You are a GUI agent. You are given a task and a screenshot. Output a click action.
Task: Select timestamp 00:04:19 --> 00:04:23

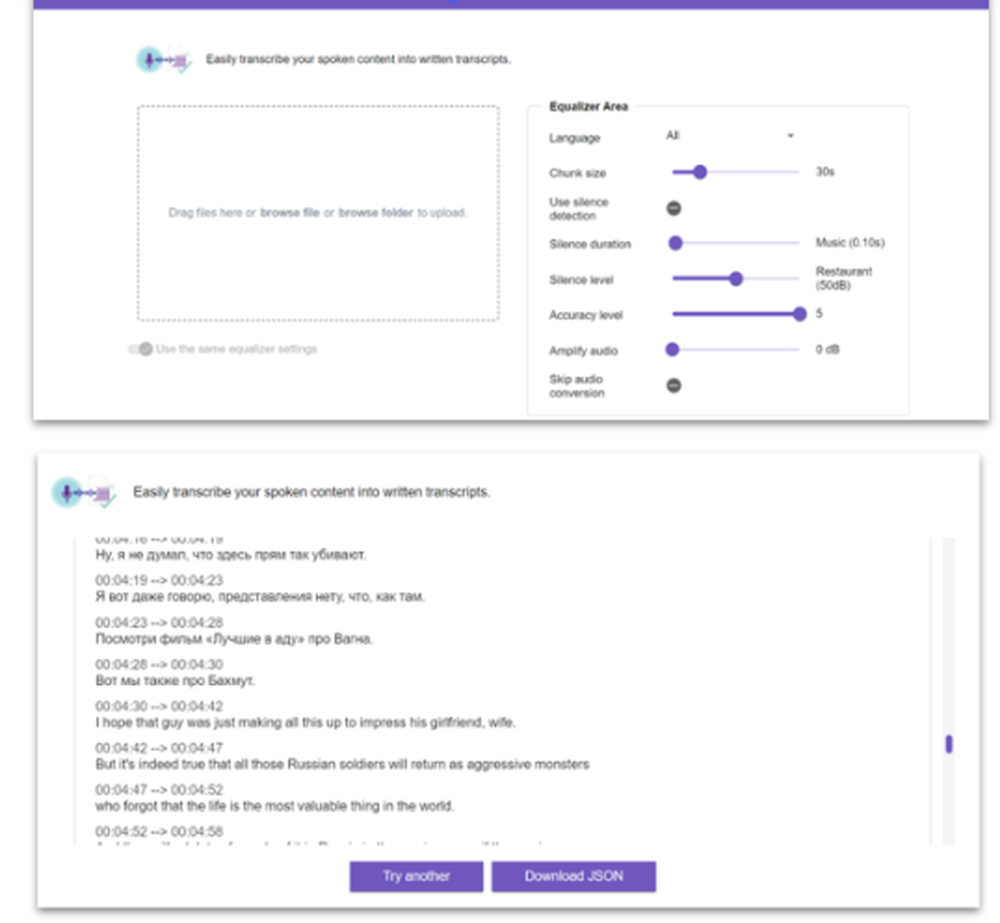[159, 580]
